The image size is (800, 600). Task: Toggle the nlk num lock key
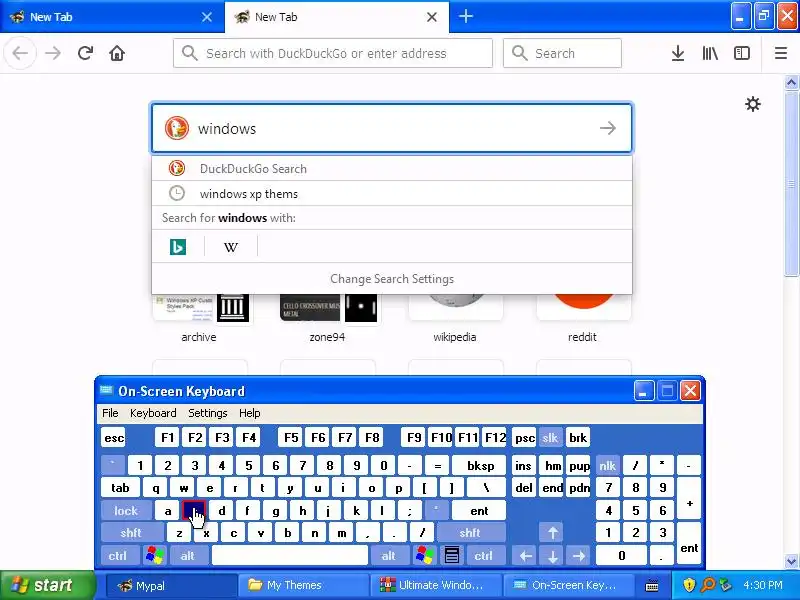point(607,465)
